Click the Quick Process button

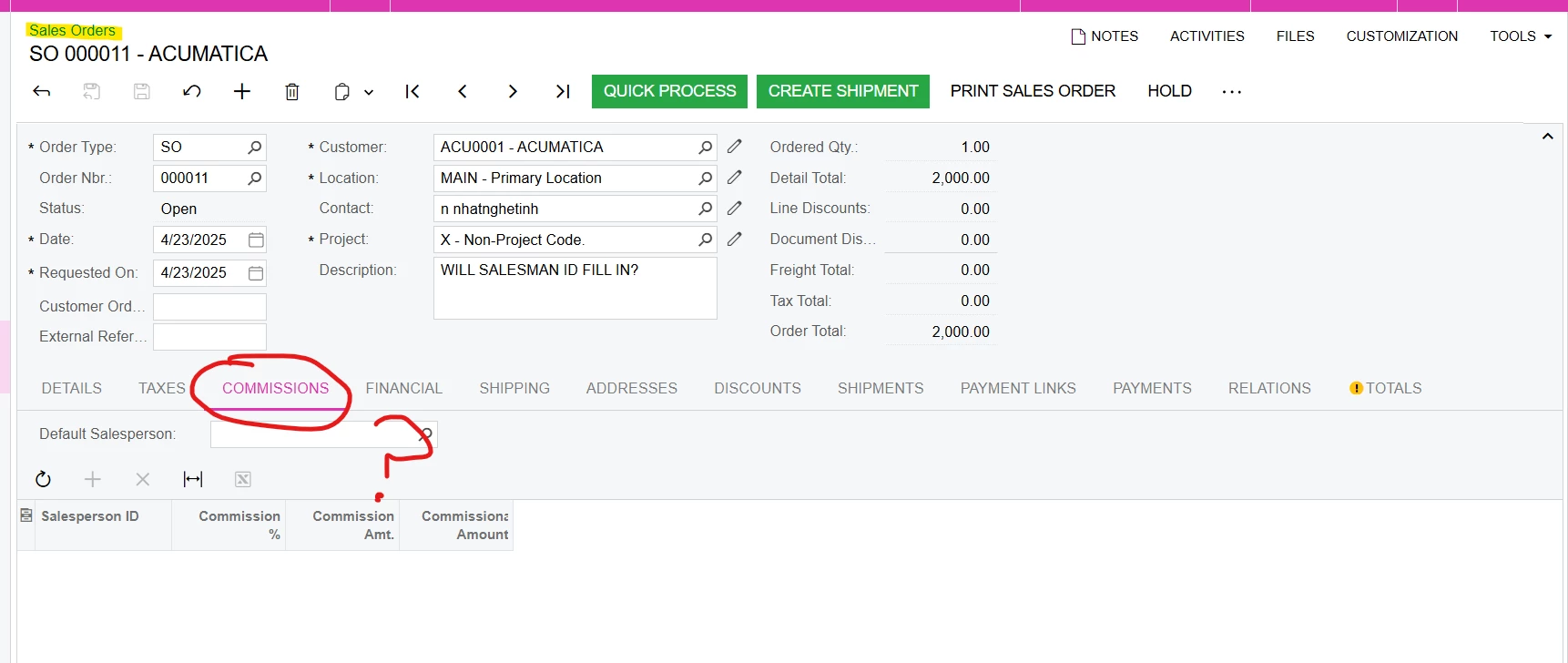669,91
